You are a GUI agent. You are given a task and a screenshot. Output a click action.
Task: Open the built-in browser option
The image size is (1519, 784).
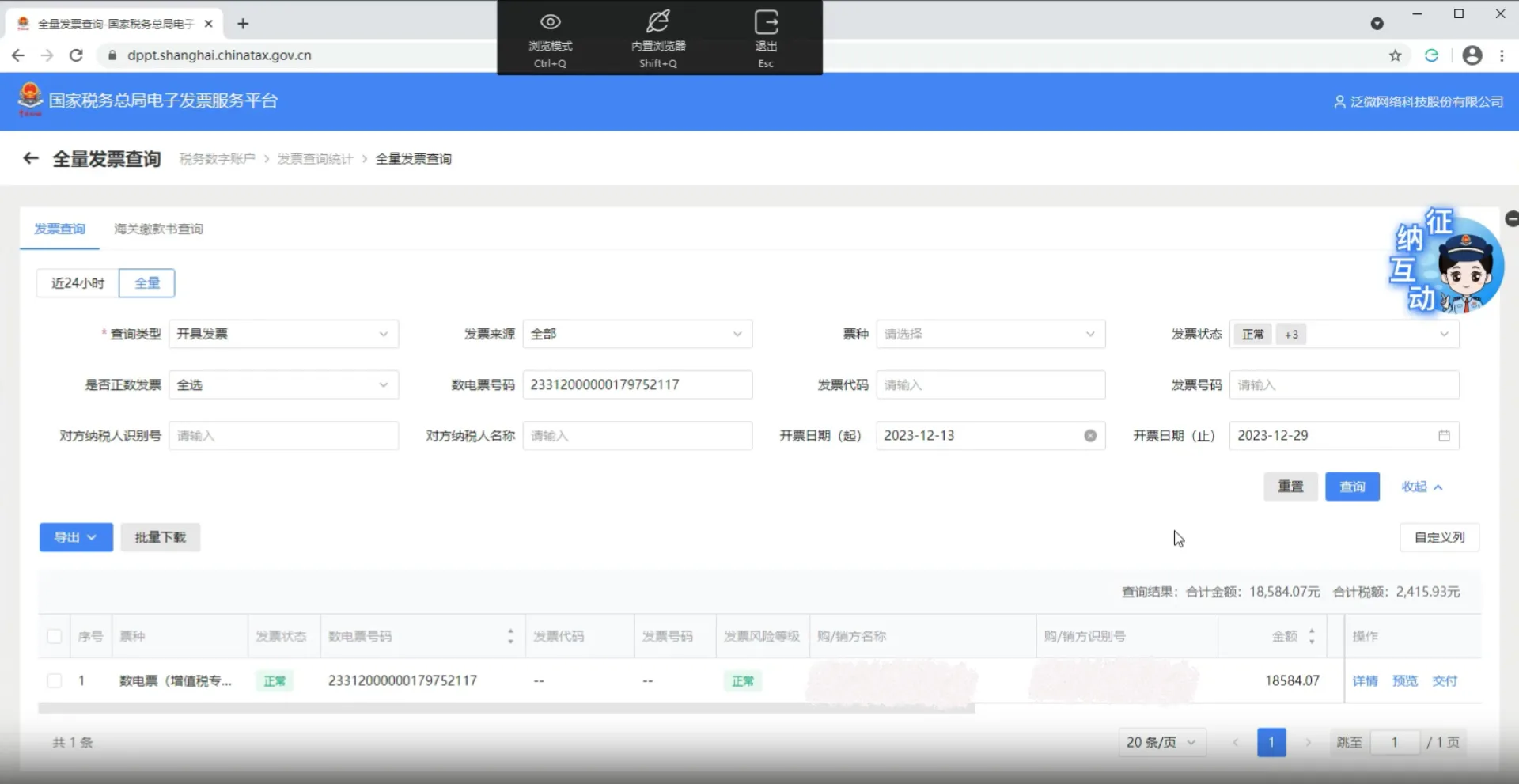[x=658, y=40]
